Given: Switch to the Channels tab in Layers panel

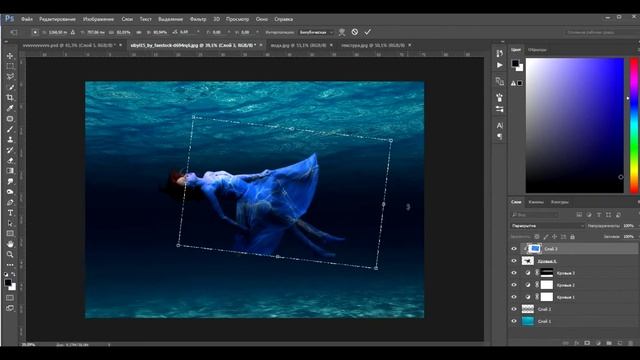Looking at the screenshot, I should pos(536,202).
